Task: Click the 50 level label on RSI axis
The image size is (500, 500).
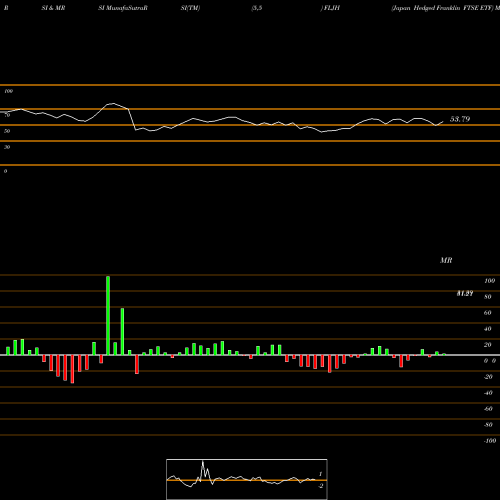Action: point(7,131)
